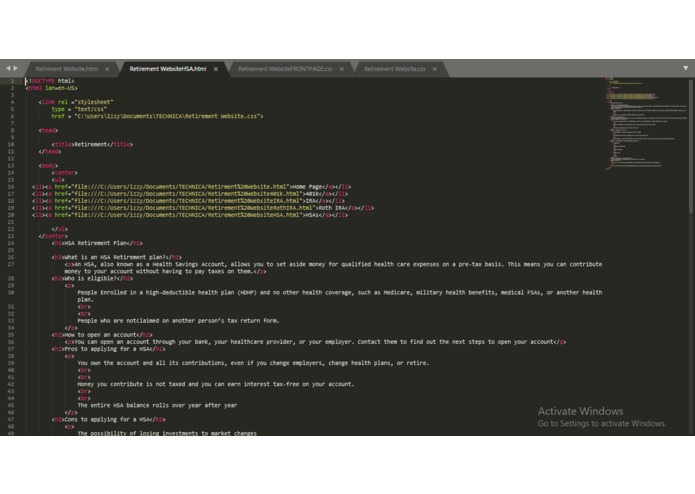Click the People who are notclaimed line
Image resolution: width=695 pixels, height=494 pixels.
[178, 321]
